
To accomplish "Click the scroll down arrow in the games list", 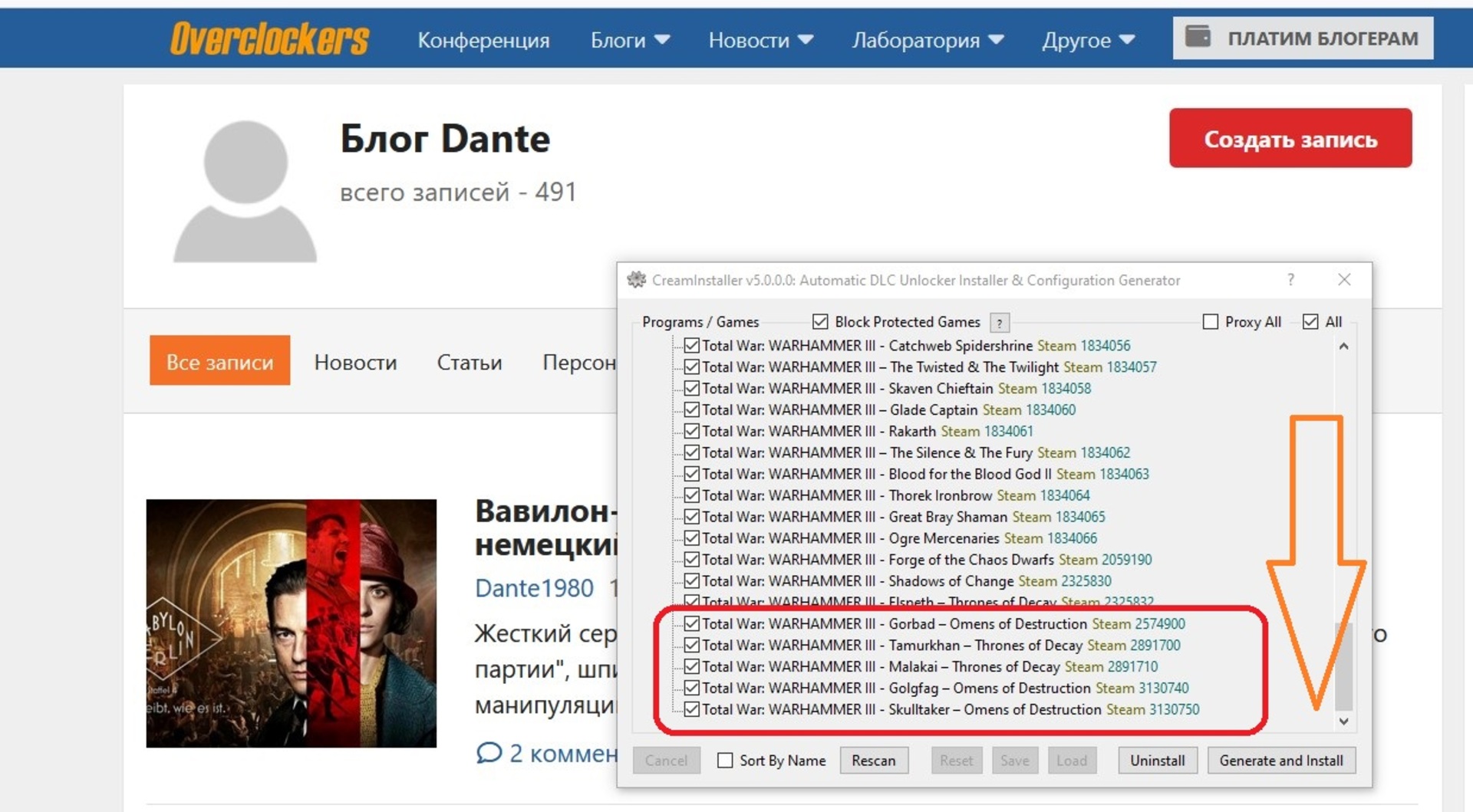I will pyautogui.click(x=1343, y=721).
